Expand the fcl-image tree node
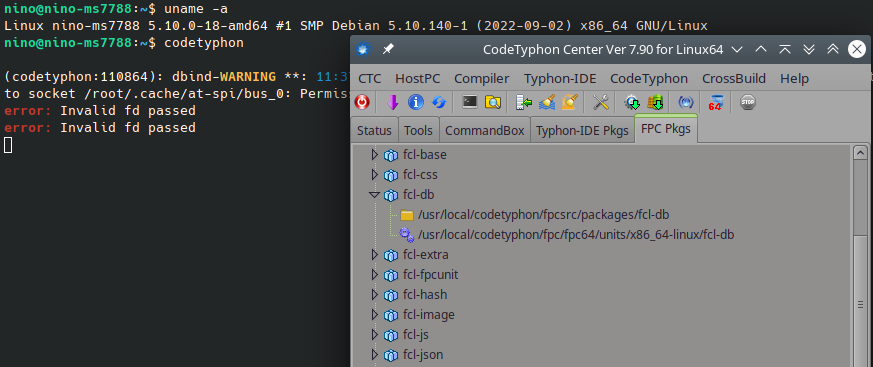 tap(375, 315)
